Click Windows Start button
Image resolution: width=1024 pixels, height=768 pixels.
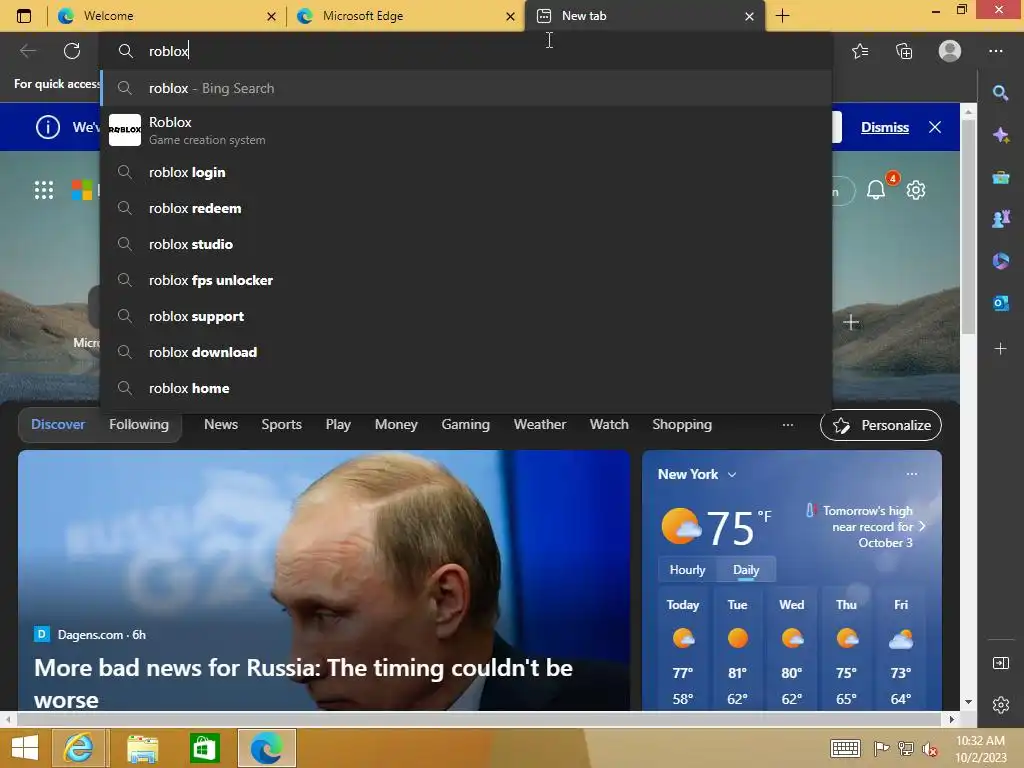click(25, 748)
